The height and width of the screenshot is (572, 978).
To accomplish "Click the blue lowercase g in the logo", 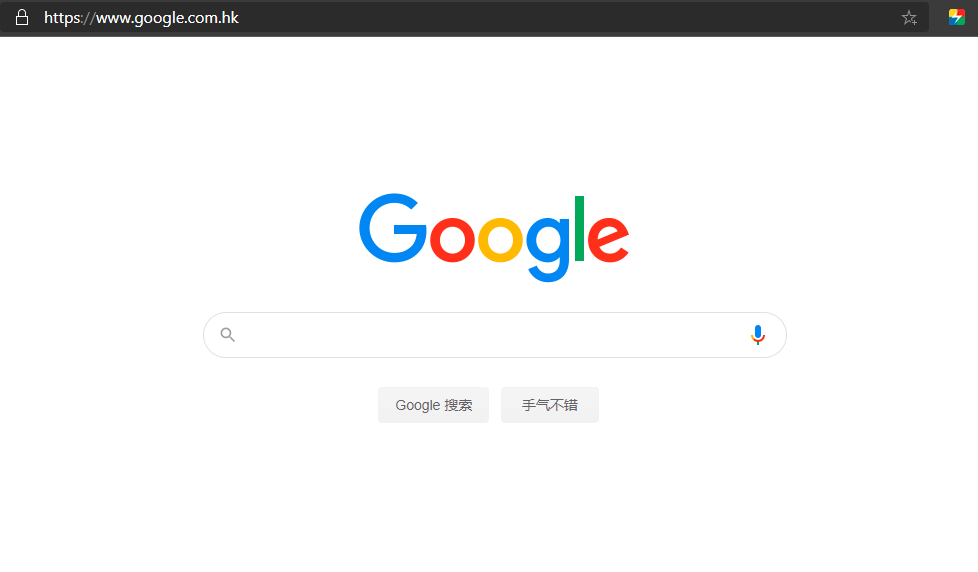I will (548, 249).
